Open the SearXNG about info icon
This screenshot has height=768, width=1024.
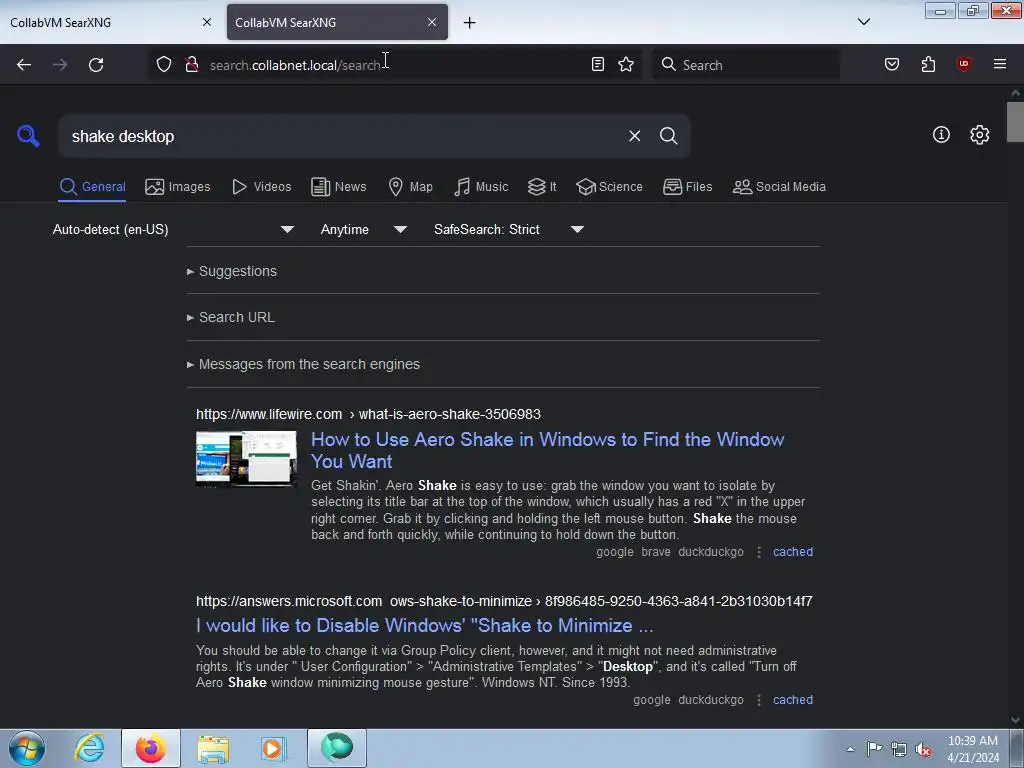pos(941,135)
